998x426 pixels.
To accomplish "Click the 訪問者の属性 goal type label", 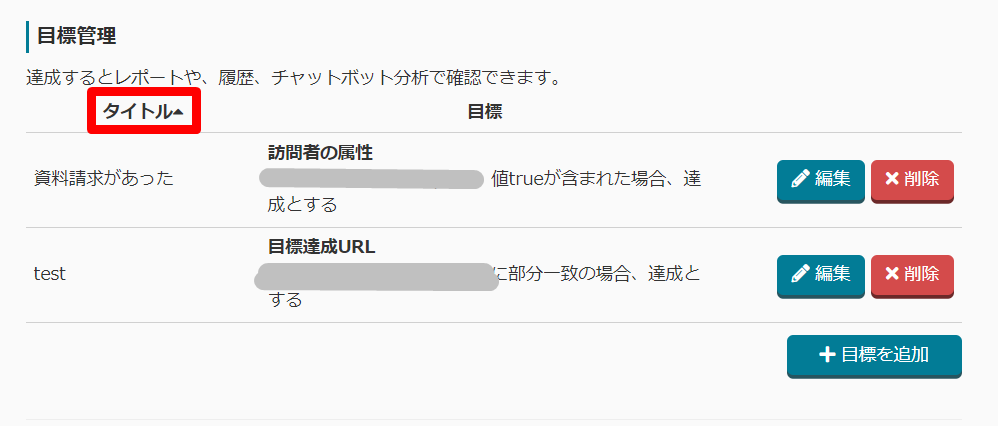I will coord(320,153).
